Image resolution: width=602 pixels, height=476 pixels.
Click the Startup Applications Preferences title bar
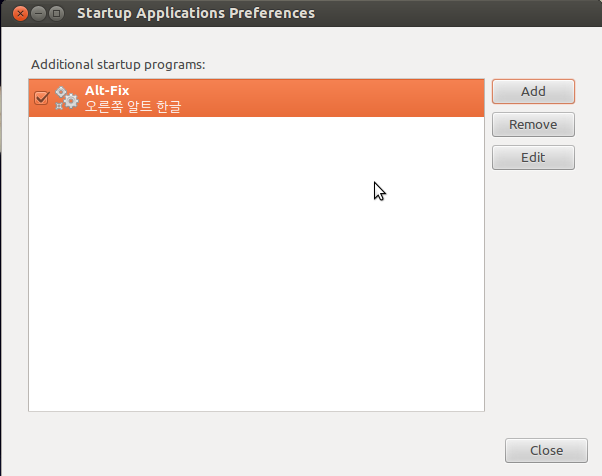click(x=301, y=13)
